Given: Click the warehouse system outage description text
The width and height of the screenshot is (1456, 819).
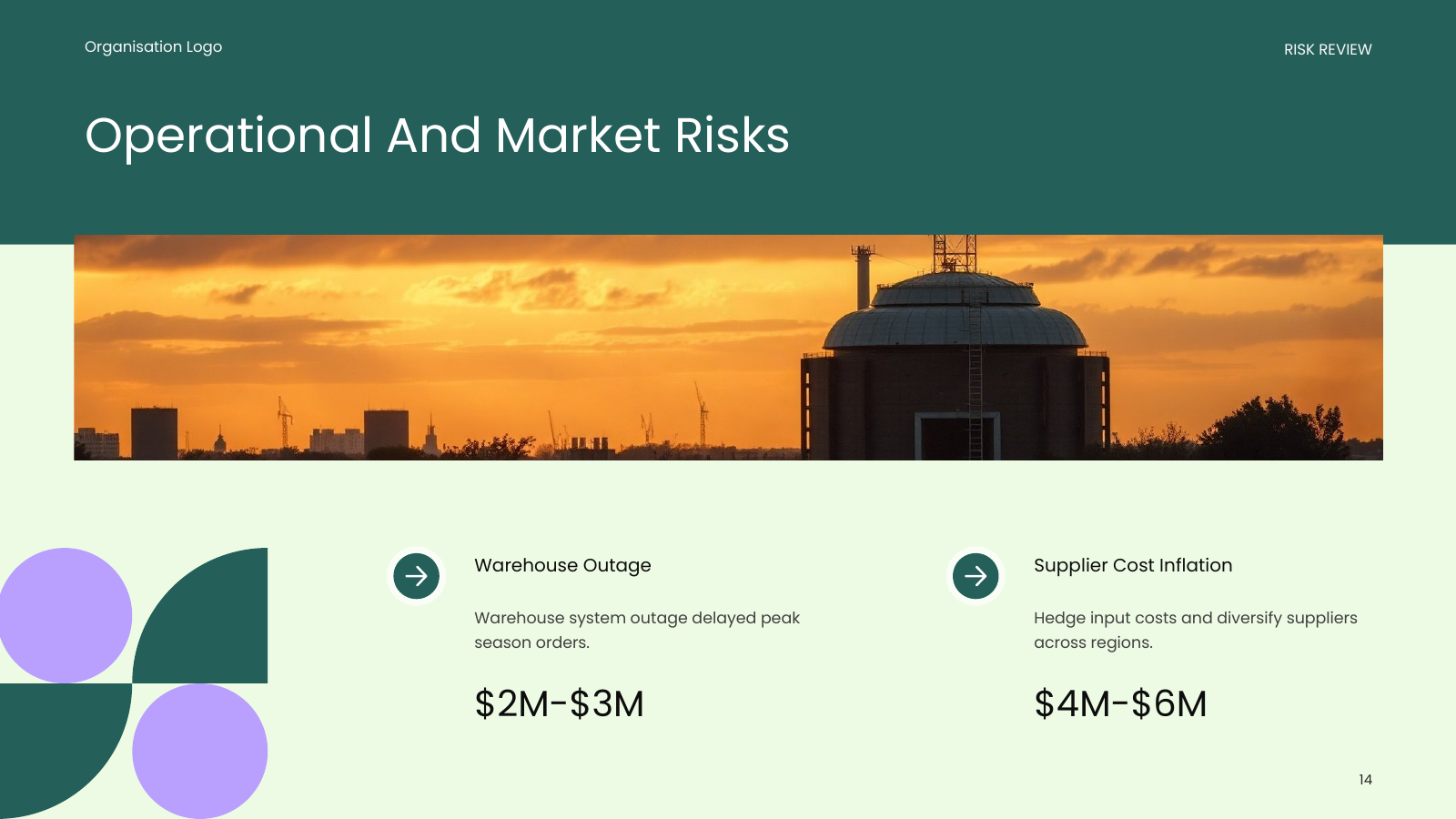Looking at the screenshot, I should point(637,630).
